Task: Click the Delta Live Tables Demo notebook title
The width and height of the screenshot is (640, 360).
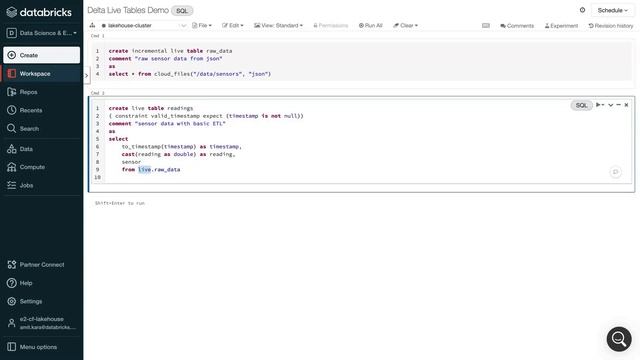Action: tap(128, 10)
